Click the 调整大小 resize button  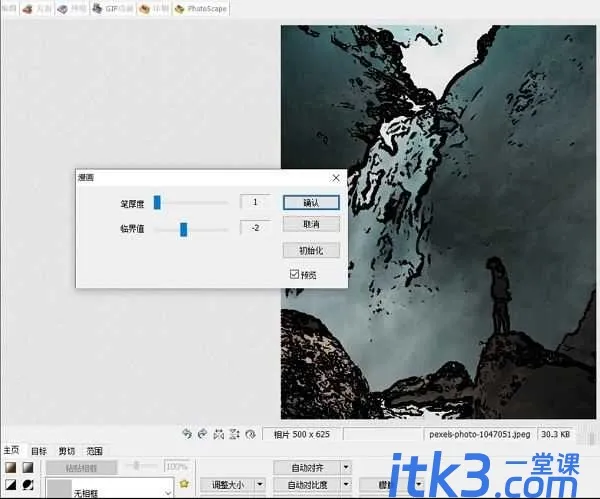pos(228,485)
